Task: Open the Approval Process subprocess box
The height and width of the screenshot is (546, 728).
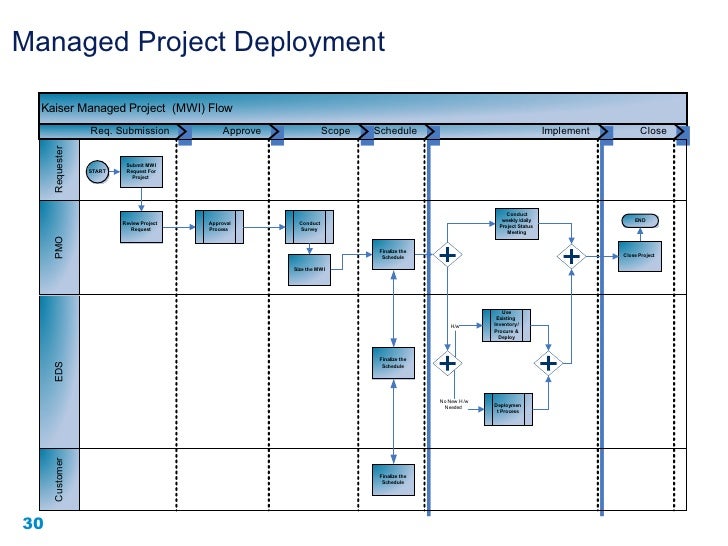Action: pos(219,227)
